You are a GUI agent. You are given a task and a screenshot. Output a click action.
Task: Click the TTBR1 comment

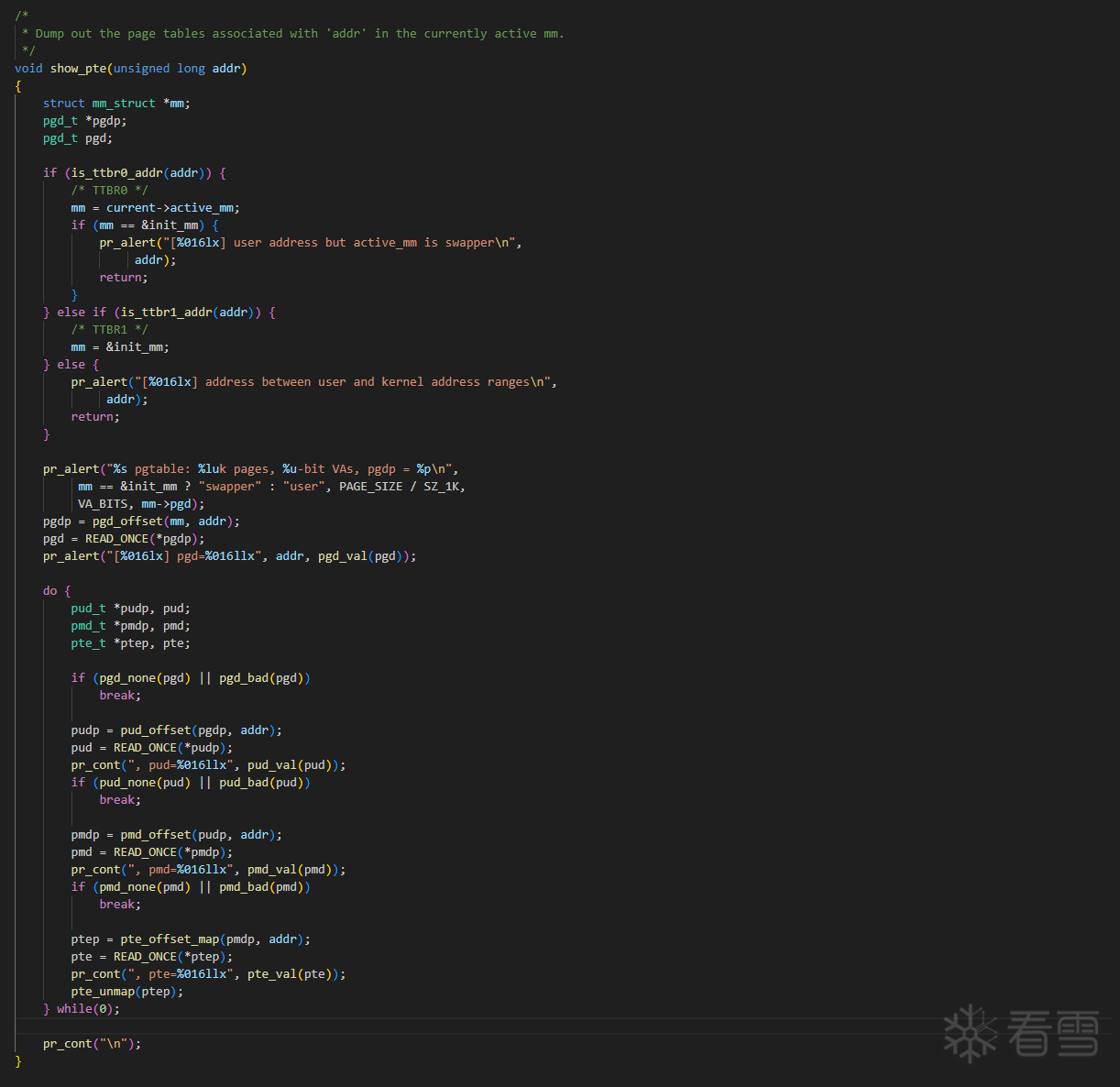(109, 330)
